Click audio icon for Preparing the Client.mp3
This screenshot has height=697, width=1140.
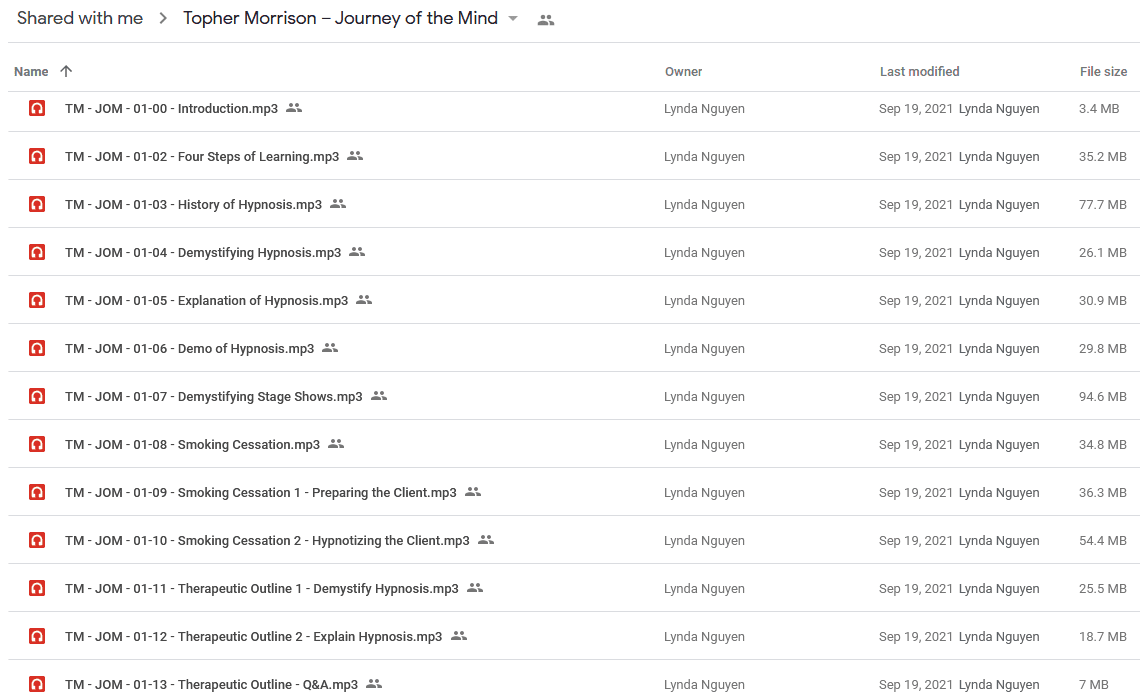[x=37, y=492]
